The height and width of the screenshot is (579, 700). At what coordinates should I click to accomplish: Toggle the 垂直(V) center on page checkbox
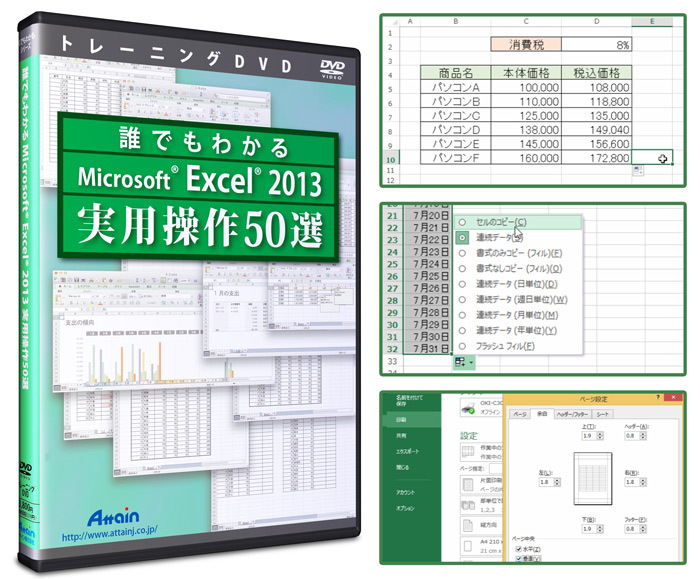click(x=519, y=558)
